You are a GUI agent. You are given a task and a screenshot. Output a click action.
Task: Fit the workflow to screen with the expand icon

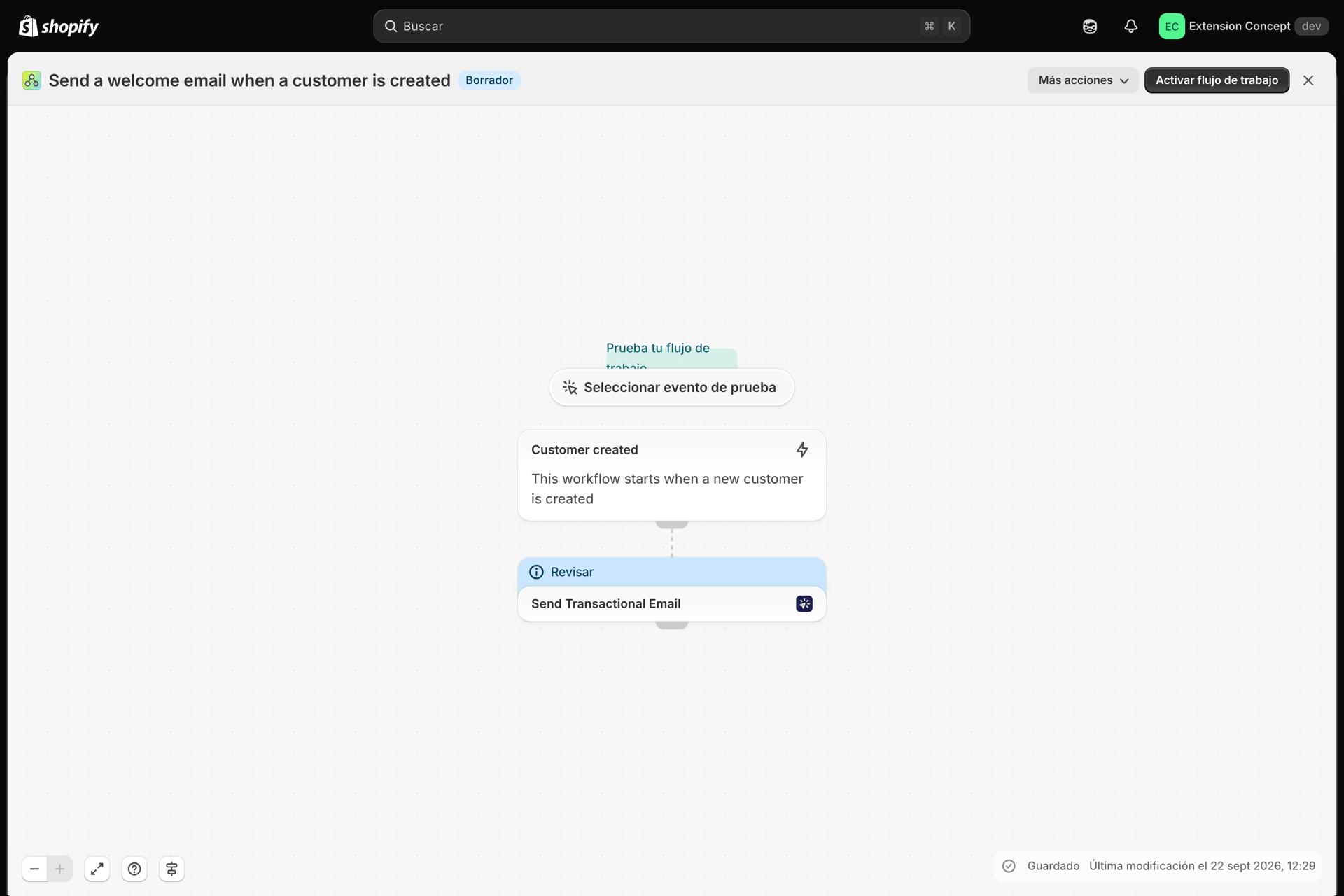click(97, 869)
